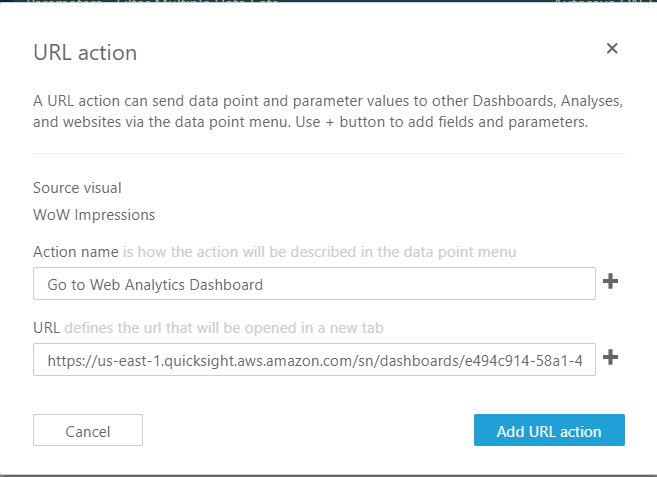Screen dimensions: 657x477
Task: Add a parameter to the URL field
Action: point(611,359)
